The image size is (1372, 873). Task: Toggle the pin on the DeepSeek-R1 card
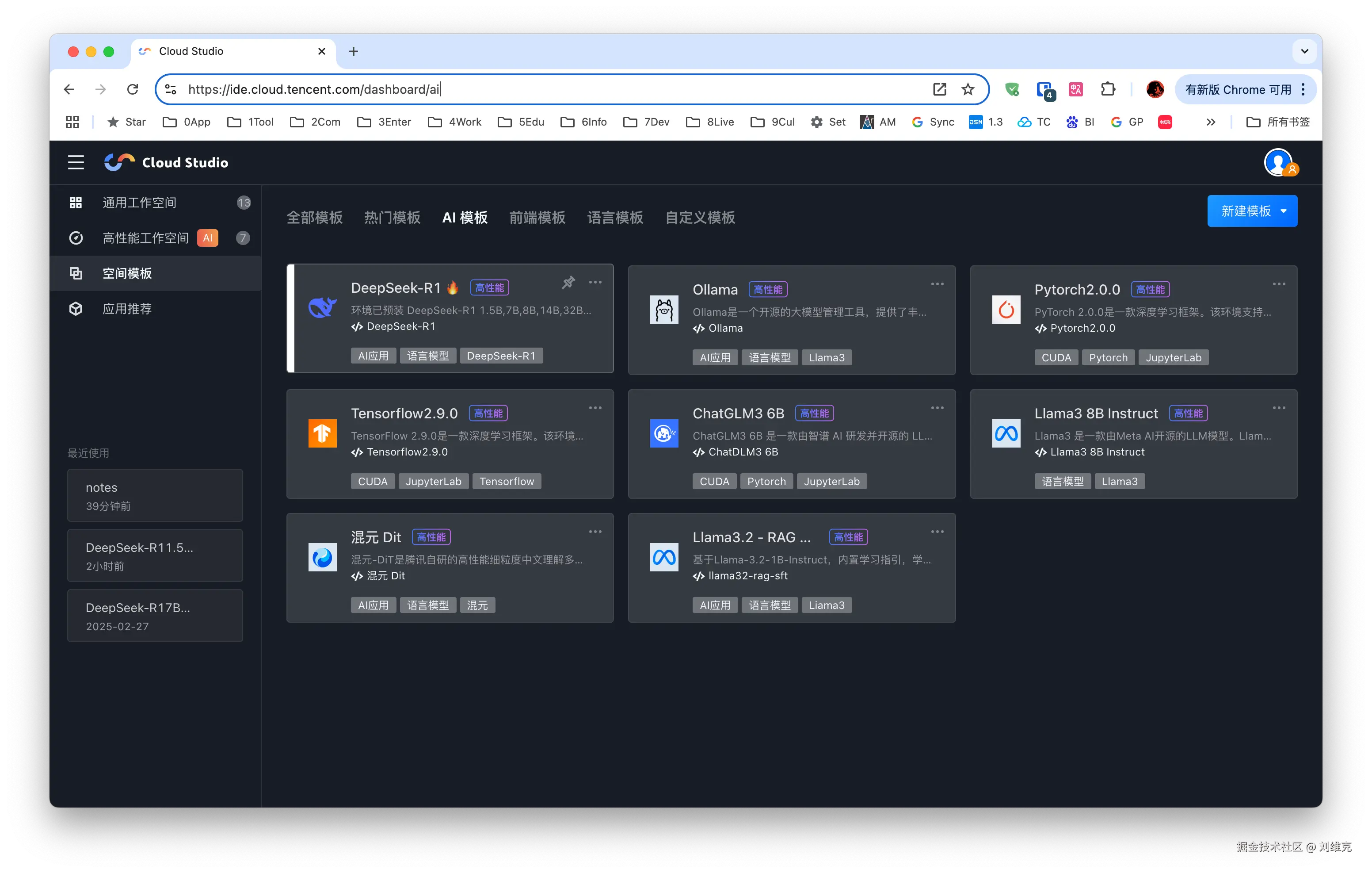click(568, 282)
